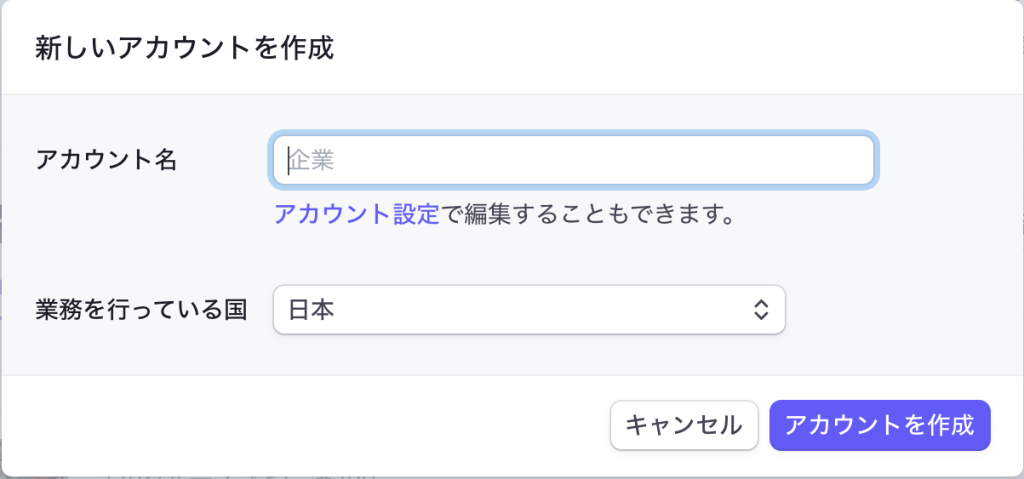1024x479 pixels.
Task: Click the text cursor in the account name field
Action: click(289, 160)
